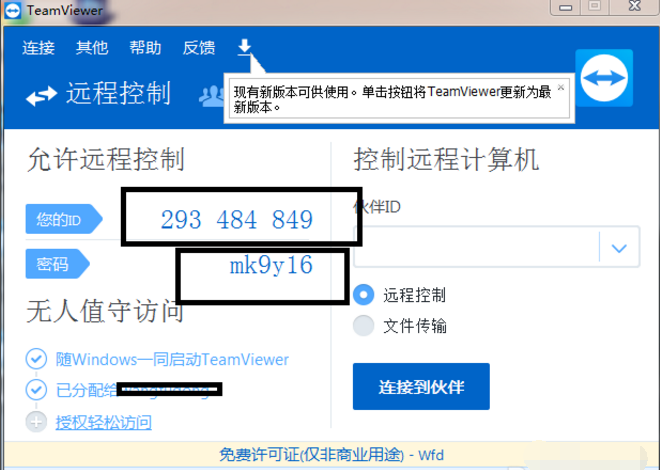Open the 其他 menu
This screenshot has width=660, height=470.
point(92,48)
